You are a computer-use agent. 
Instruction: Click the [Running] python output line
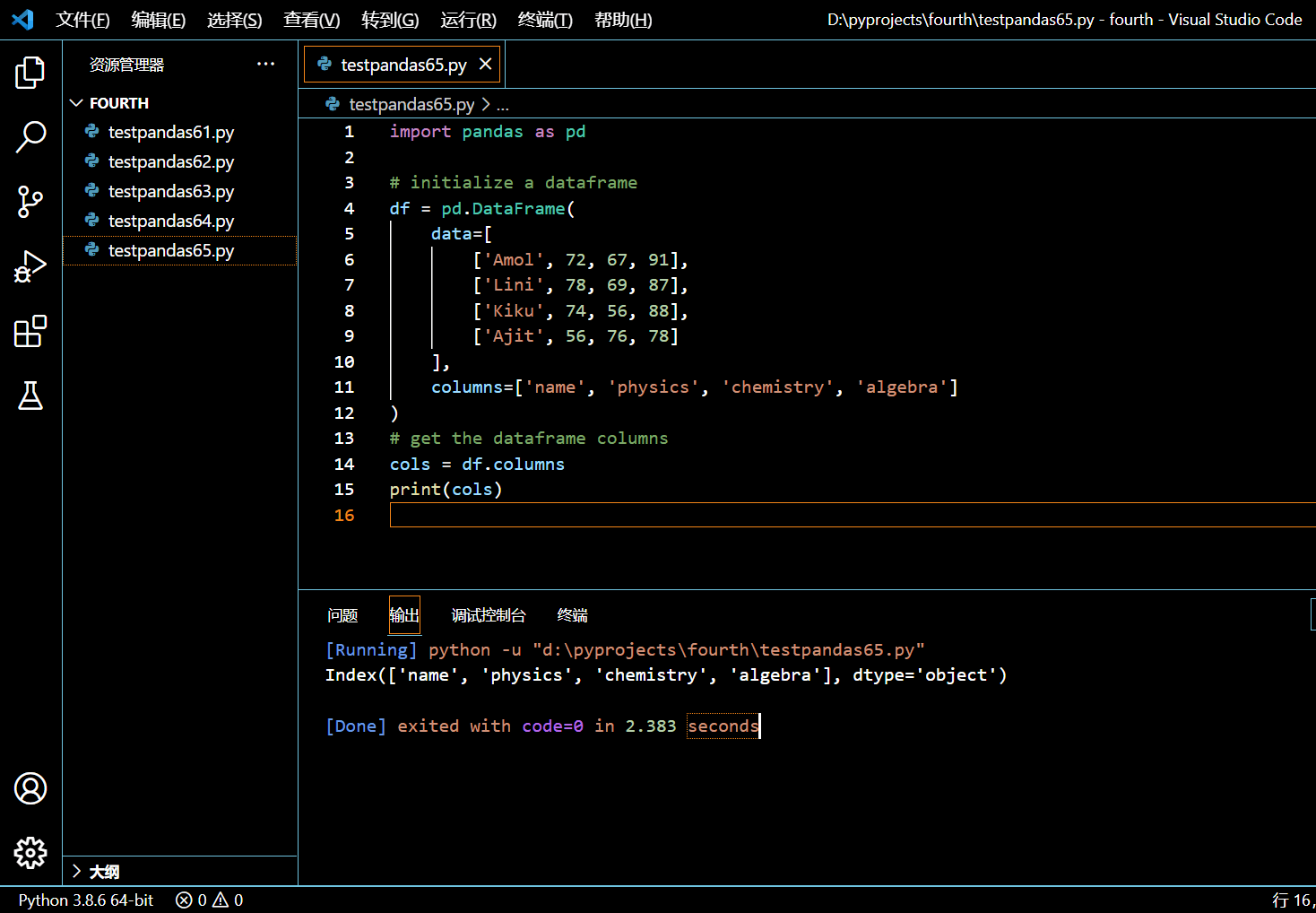click(625, 649)
